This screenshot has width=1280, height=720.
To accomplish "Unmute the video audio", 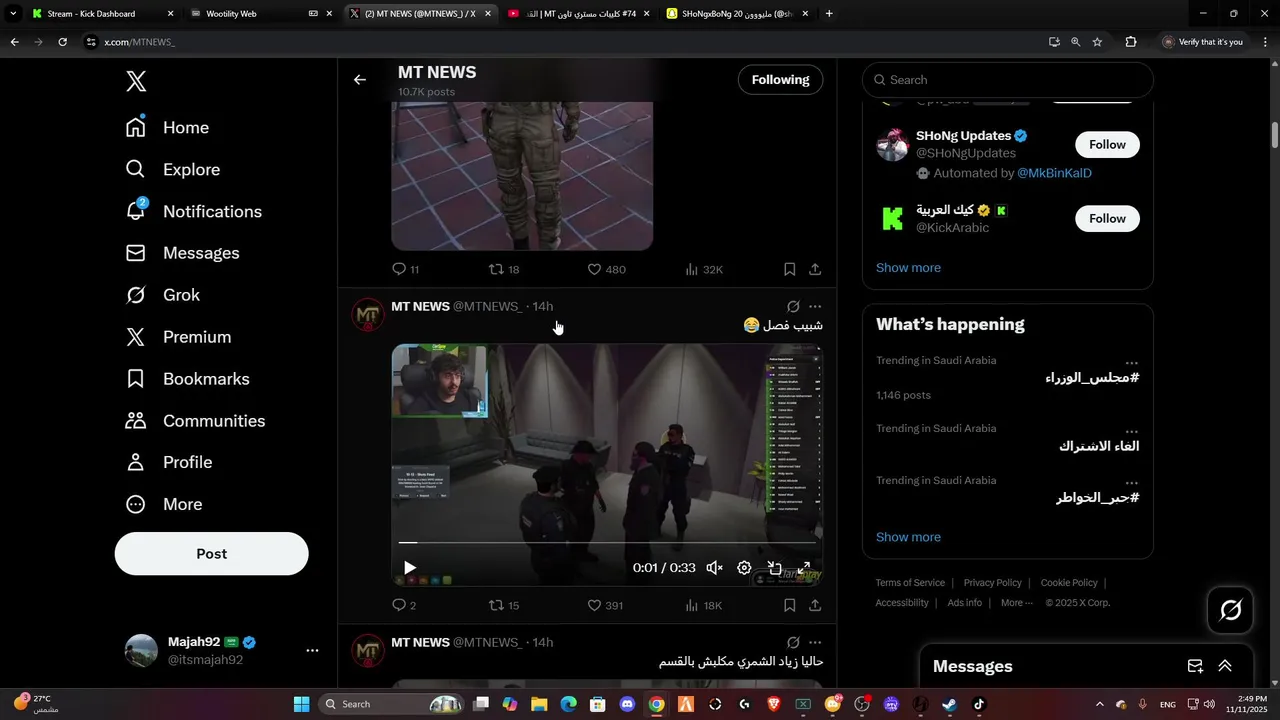I will 714,568.
